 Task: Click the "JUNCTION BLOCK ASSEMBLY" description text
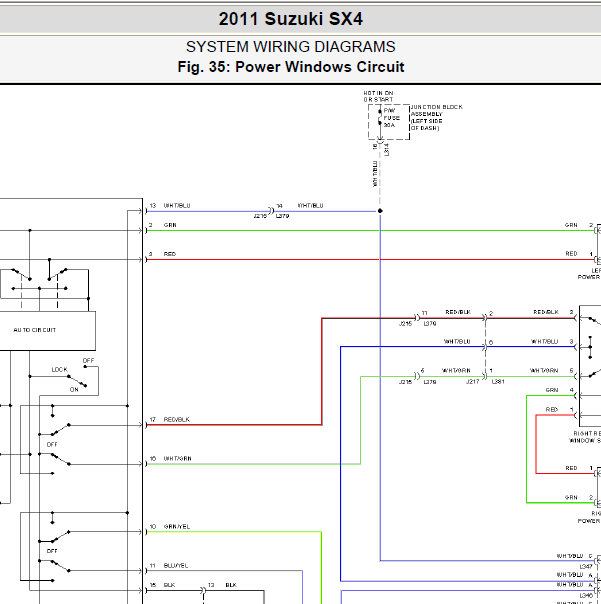coord(437,117)
